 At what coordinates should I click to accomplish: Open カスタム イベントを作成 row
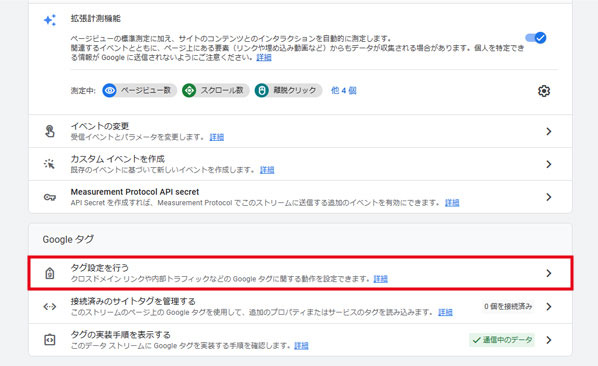(x=300, y=164)
